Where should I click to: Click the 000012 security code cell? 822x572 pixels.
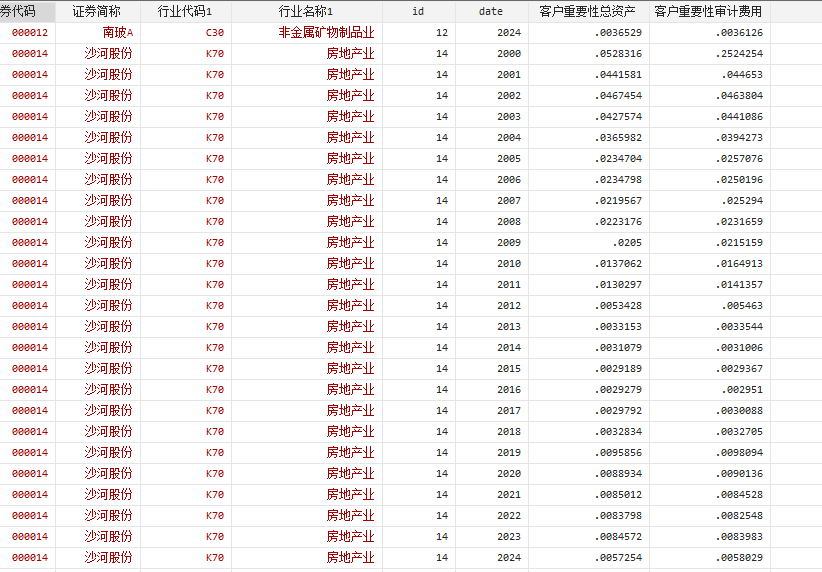[x=29, y=33]
